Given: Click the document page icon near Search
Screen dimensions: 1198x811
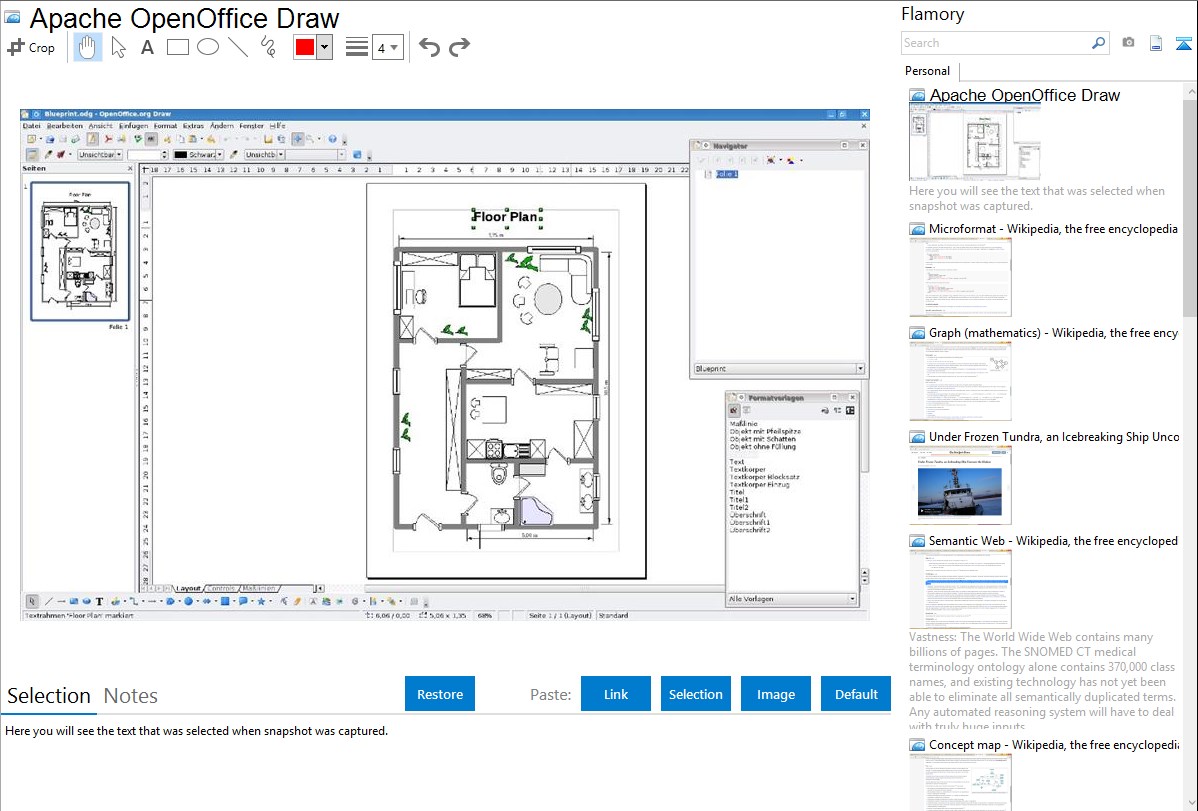Looking at the screenshot, I should click(1156, 43).
